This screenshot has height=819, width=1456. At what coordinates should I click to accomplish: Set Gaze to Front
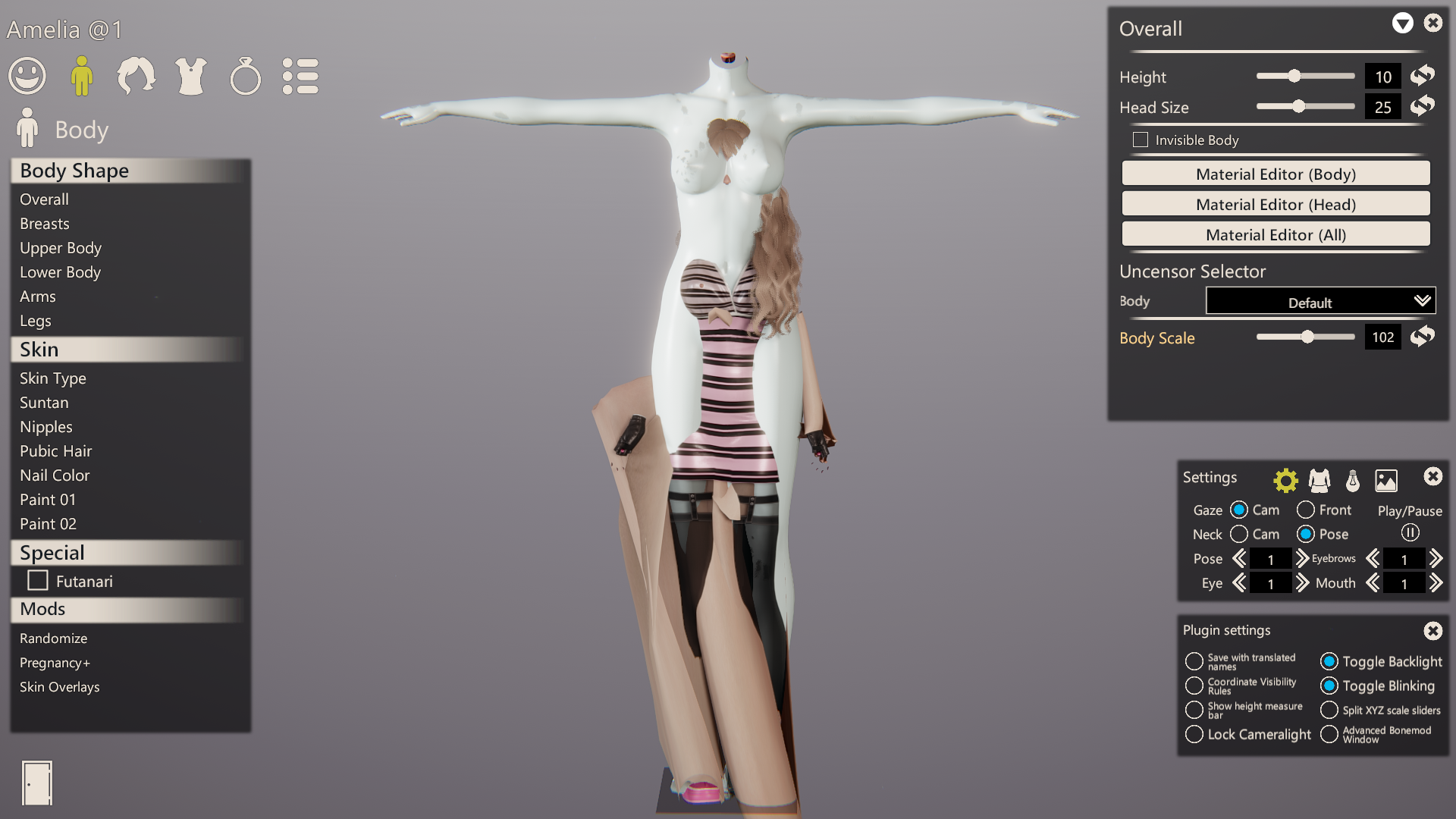tap(1306, 510)
